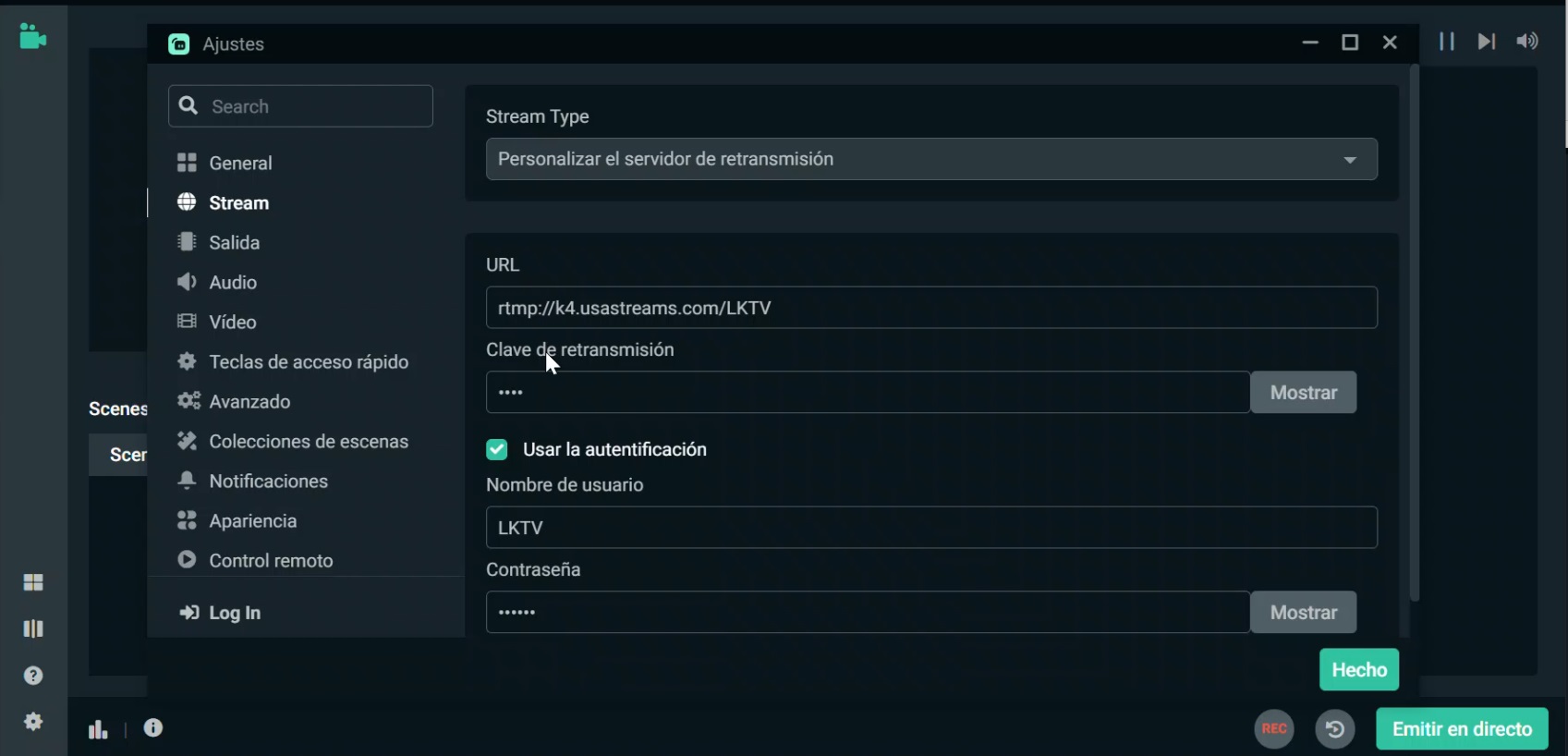Select the Stream settings category
Viewport: 1568px width, 756px height.
coord(224,202)
